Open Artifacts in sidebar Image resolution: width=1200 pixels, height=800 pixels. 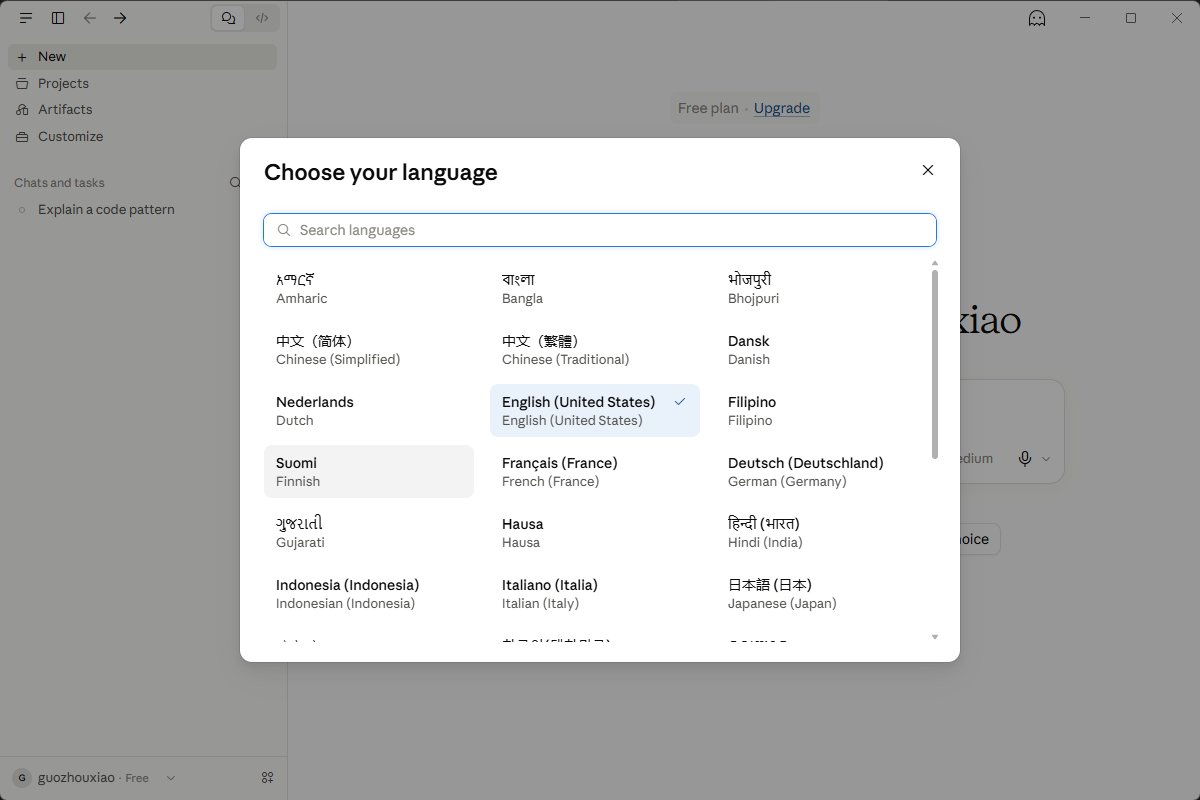click(142, 109)
